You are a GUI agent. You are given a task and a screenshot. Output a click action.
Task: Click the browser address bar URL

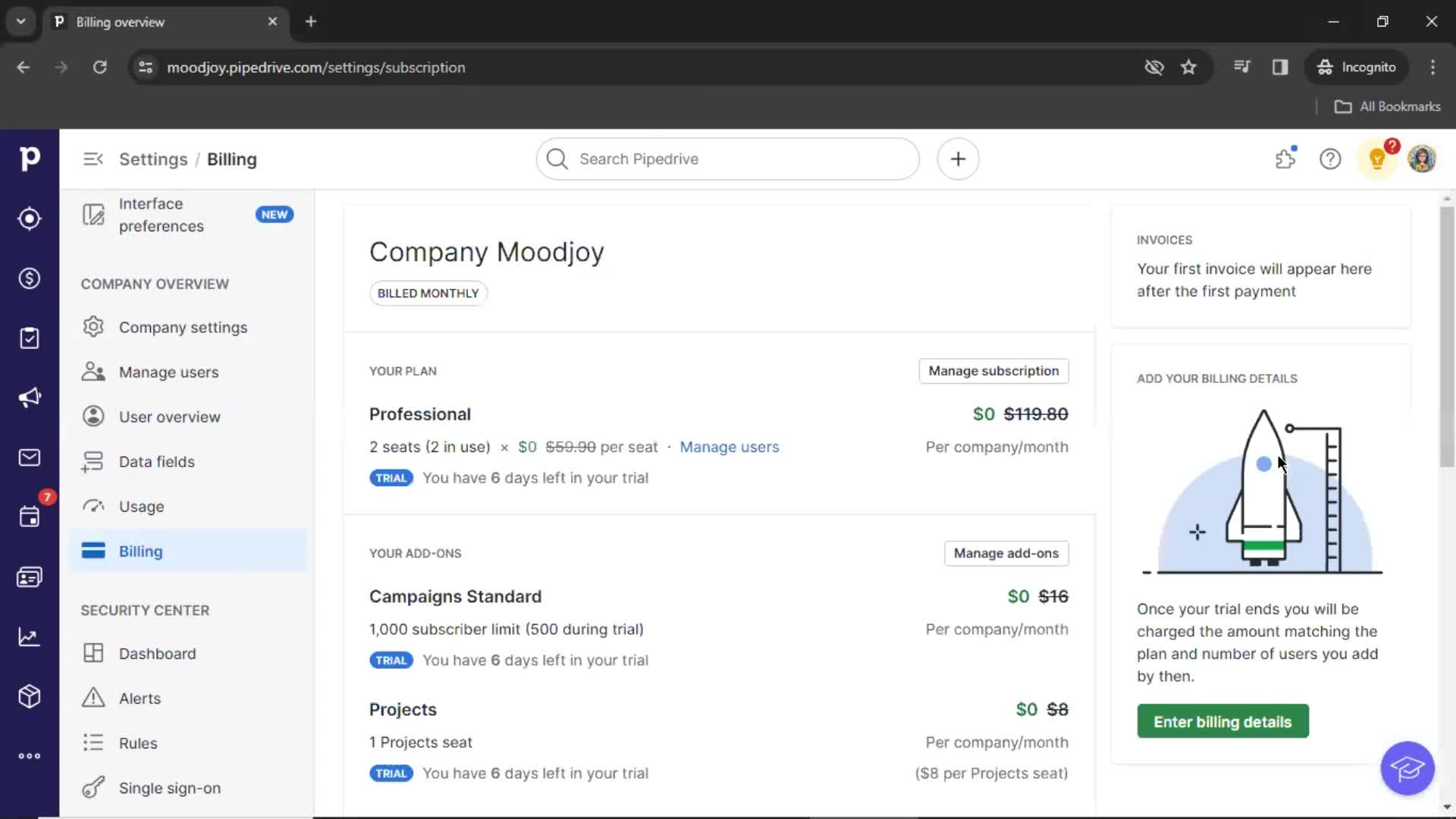[315, 67]
